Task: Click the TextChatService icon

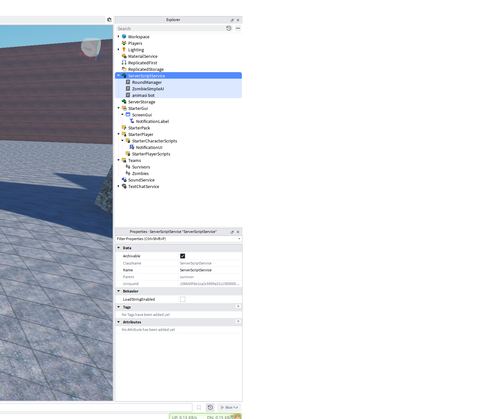Action: point(124,186)
